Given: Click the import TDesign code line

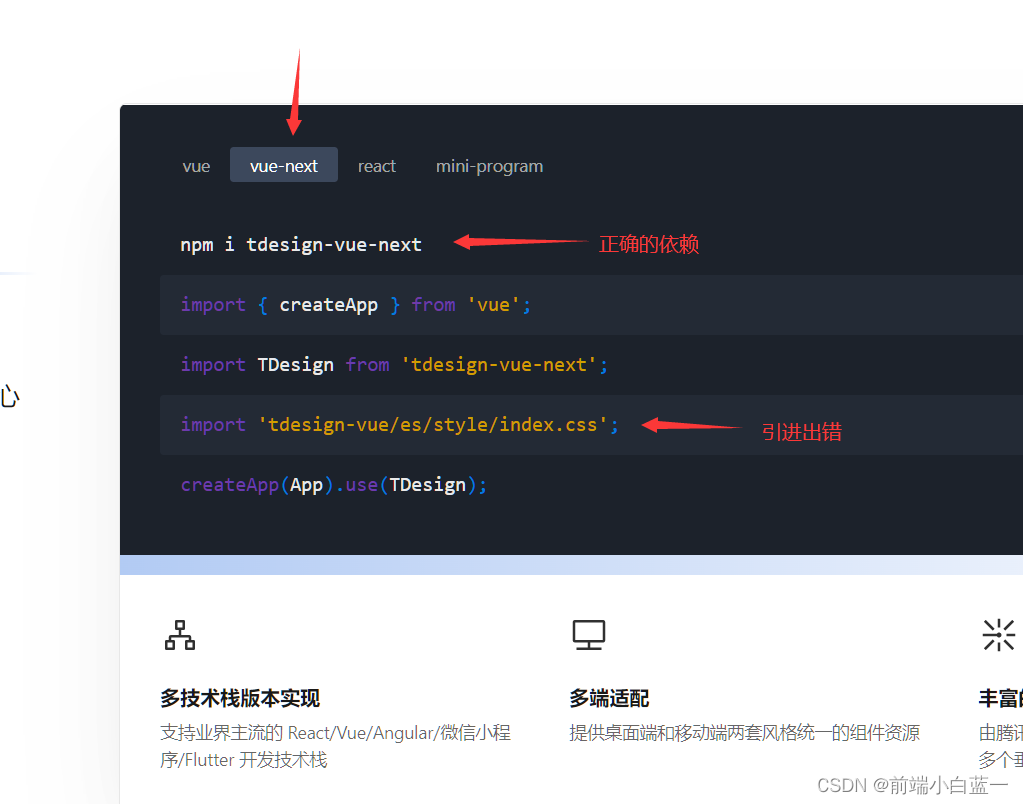Looking at the screenshot, I should [392, 364].
